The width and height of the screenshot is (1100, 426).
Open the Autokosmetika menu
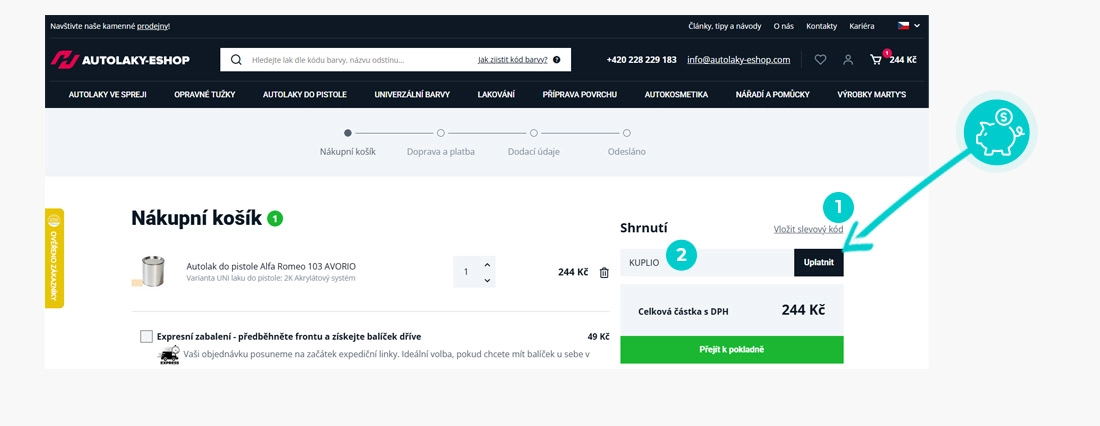click(x=676, y=95)
